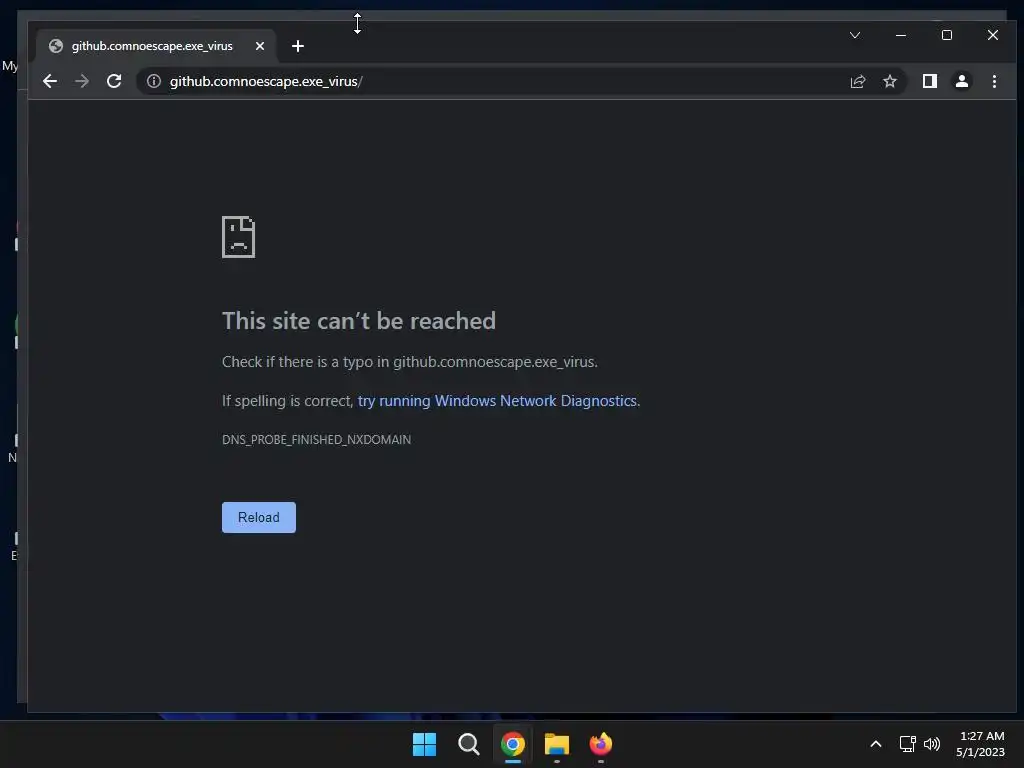Open the tab search chevron

pyautogui.click(x=855, y=35)
